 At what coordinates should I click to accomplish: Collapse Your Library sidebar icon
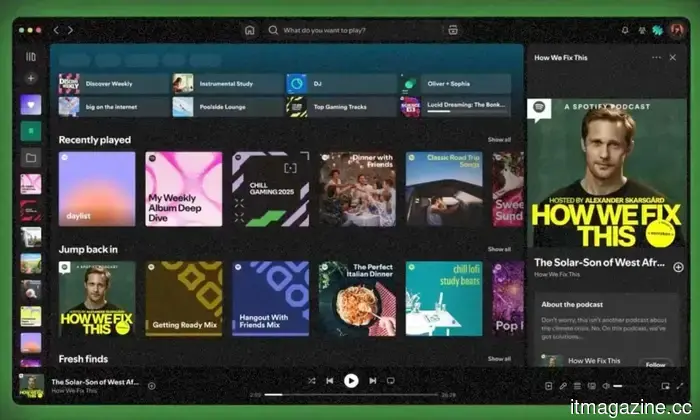[x=30, y=57]
